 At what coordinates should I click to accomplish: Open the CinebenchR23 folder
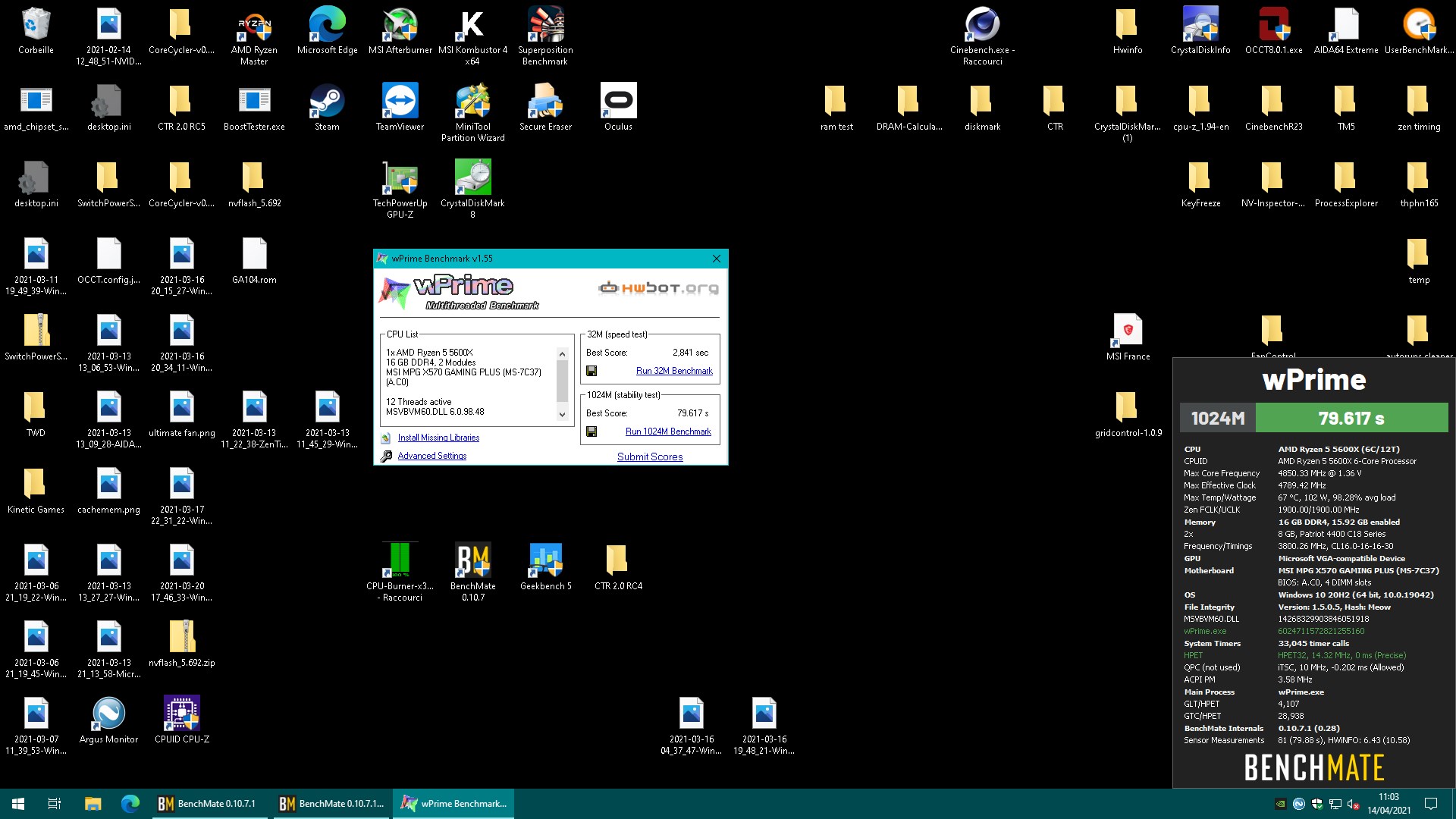pyautogui.click(x=1273, y=107)
